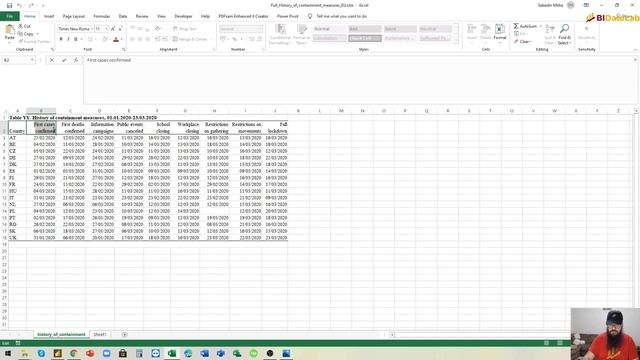
Task: Select the history of containment sheet tab
Action: [61, 334]
